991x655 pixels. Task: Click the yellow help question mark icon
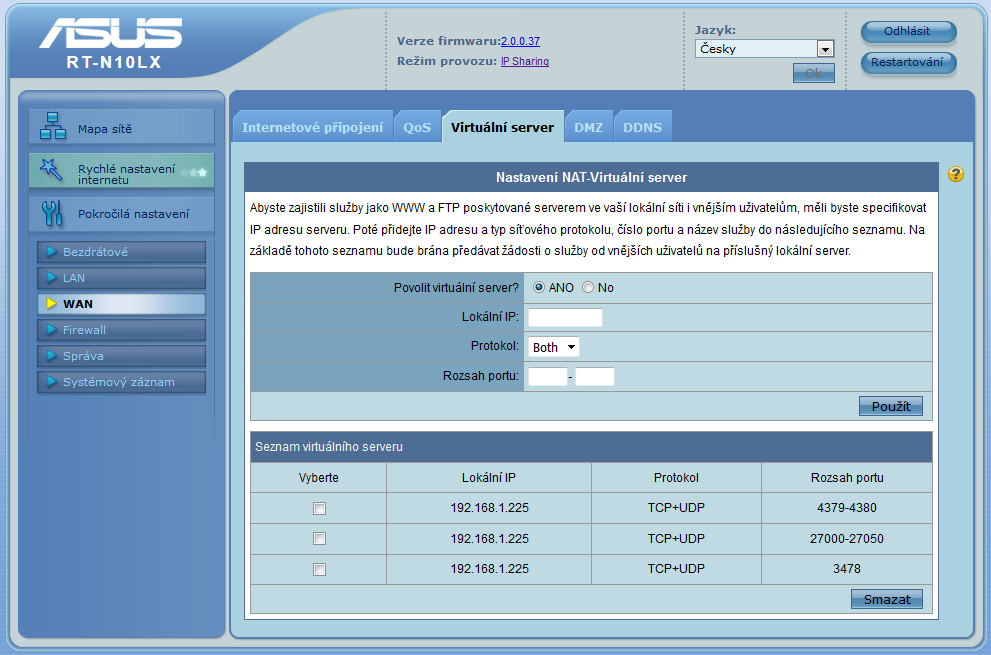[x=956, y=175]
